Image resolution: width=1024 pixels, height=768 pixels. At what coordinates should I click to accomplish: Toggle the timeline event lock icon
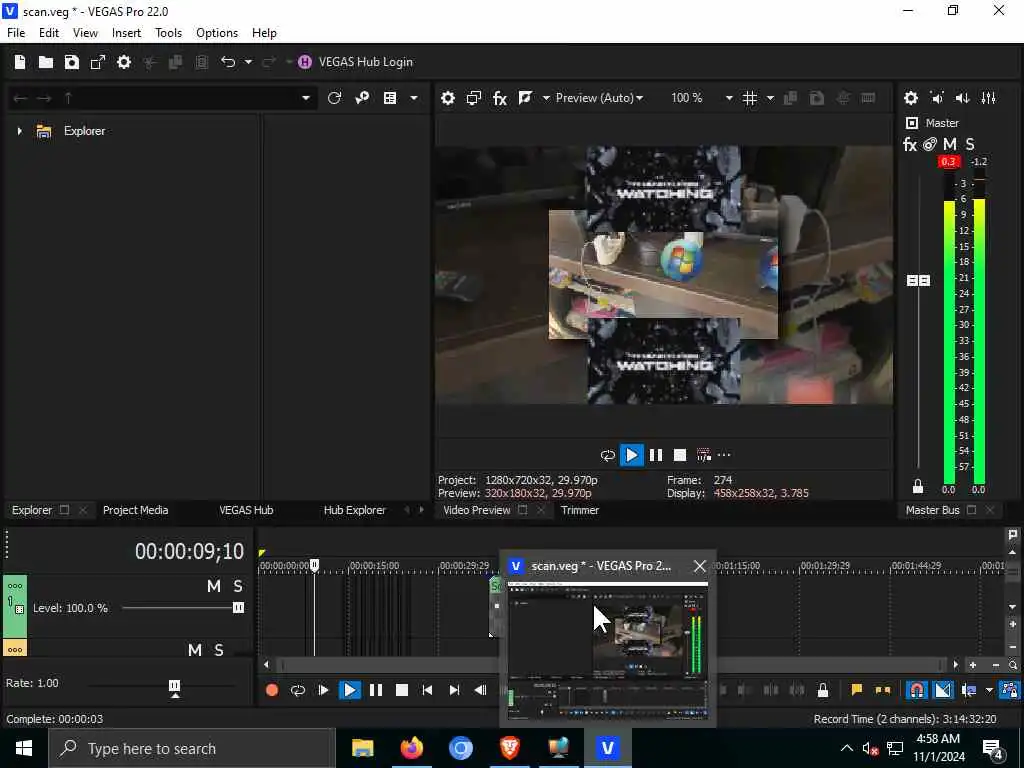point(823,690)
